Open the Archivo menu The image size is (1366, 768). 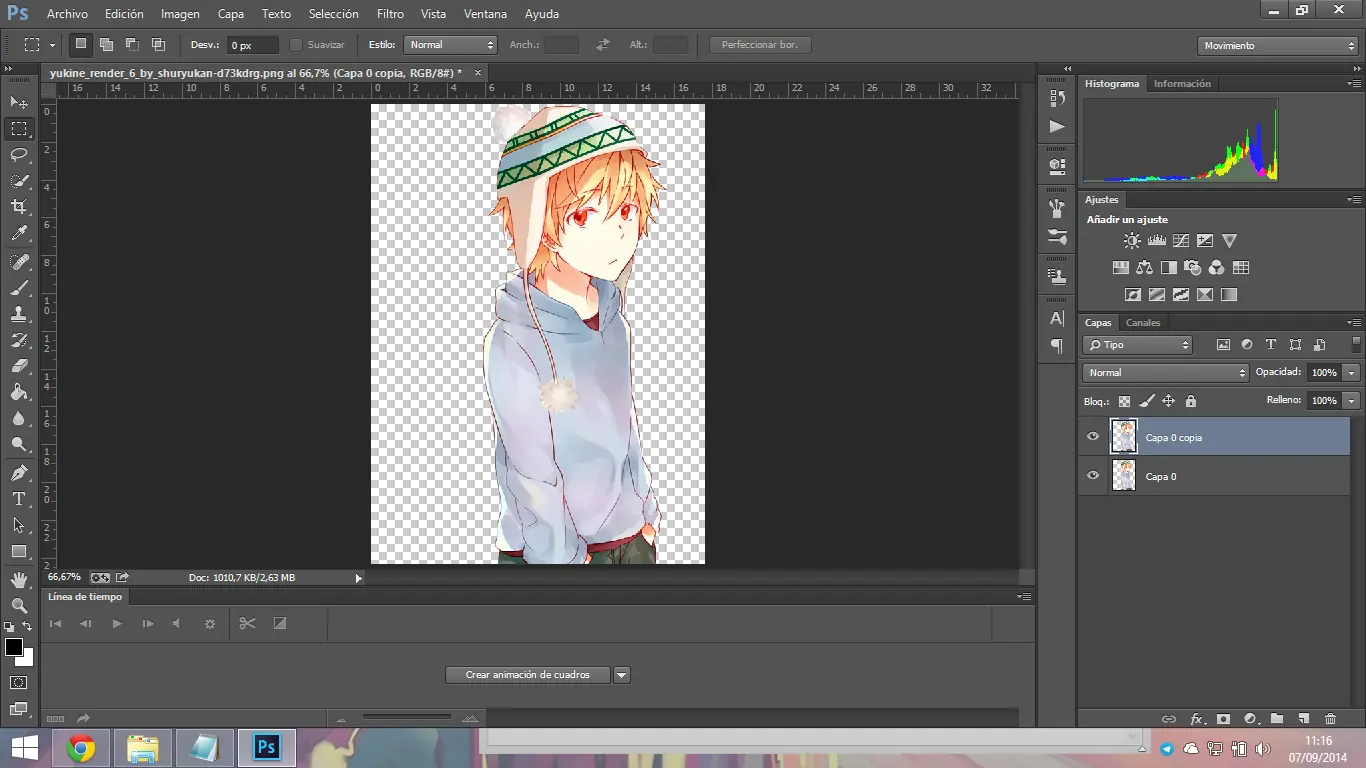click(x=67, y=14)
